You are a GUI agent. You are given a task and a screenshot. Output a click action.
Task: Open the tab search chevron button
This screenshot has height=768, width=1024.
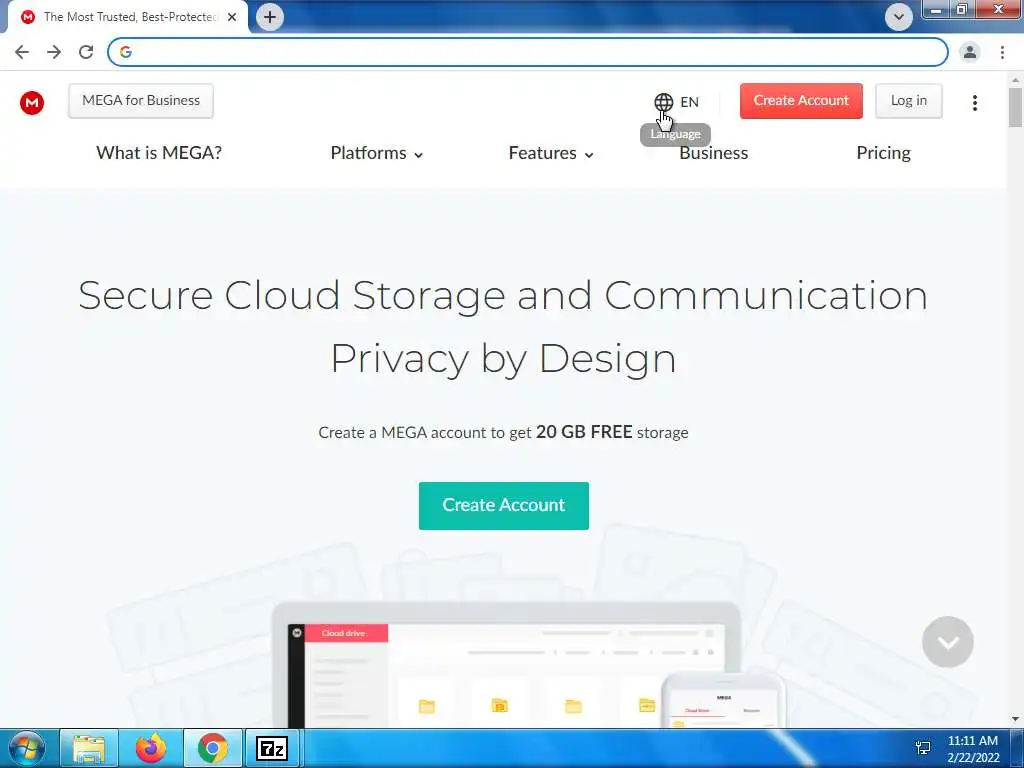[x=899, y=17]
